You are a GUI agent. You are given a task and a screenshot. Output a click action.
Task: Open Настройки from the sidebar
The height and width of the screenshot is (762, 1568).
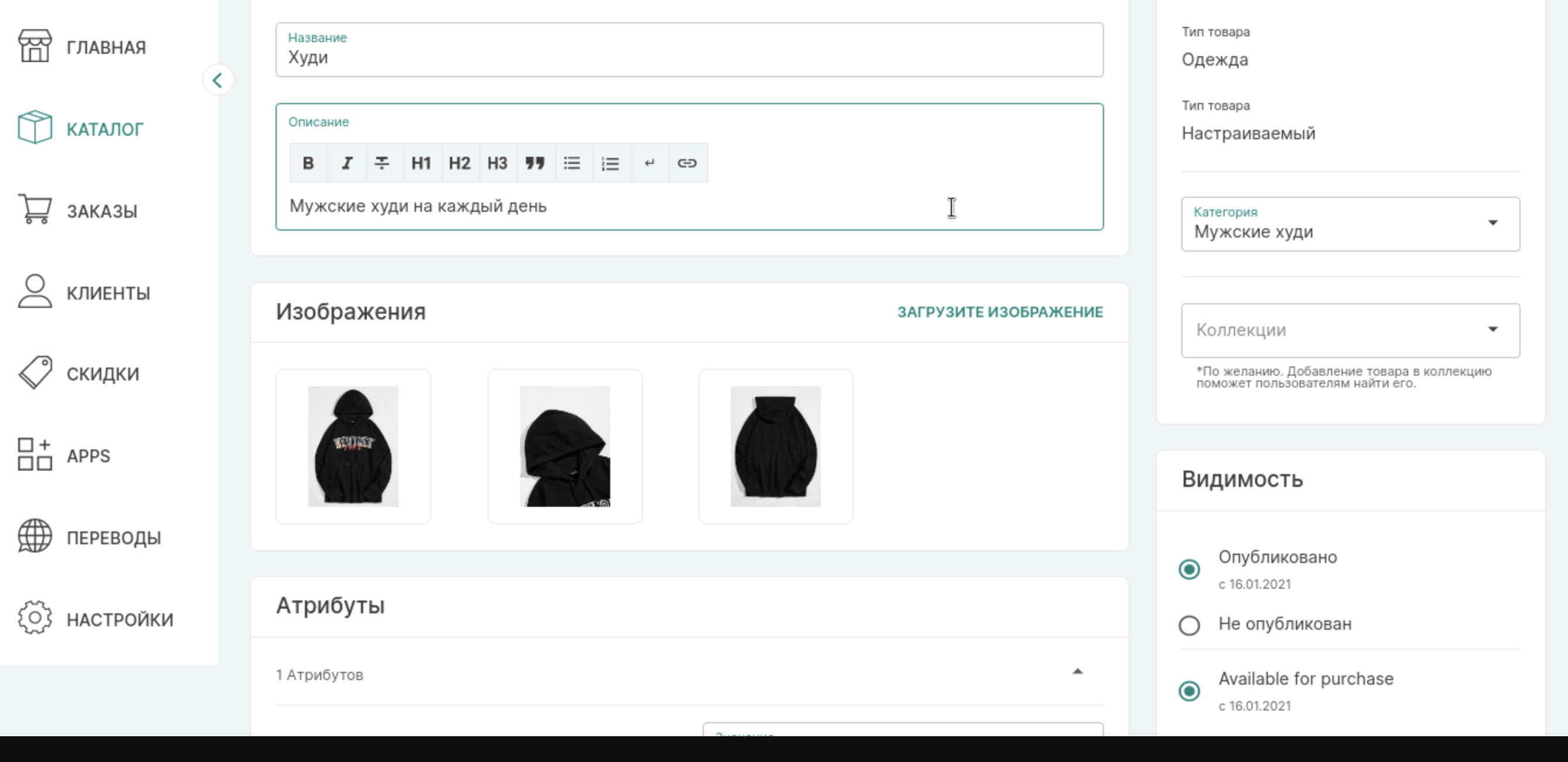[x=119, y=619]
